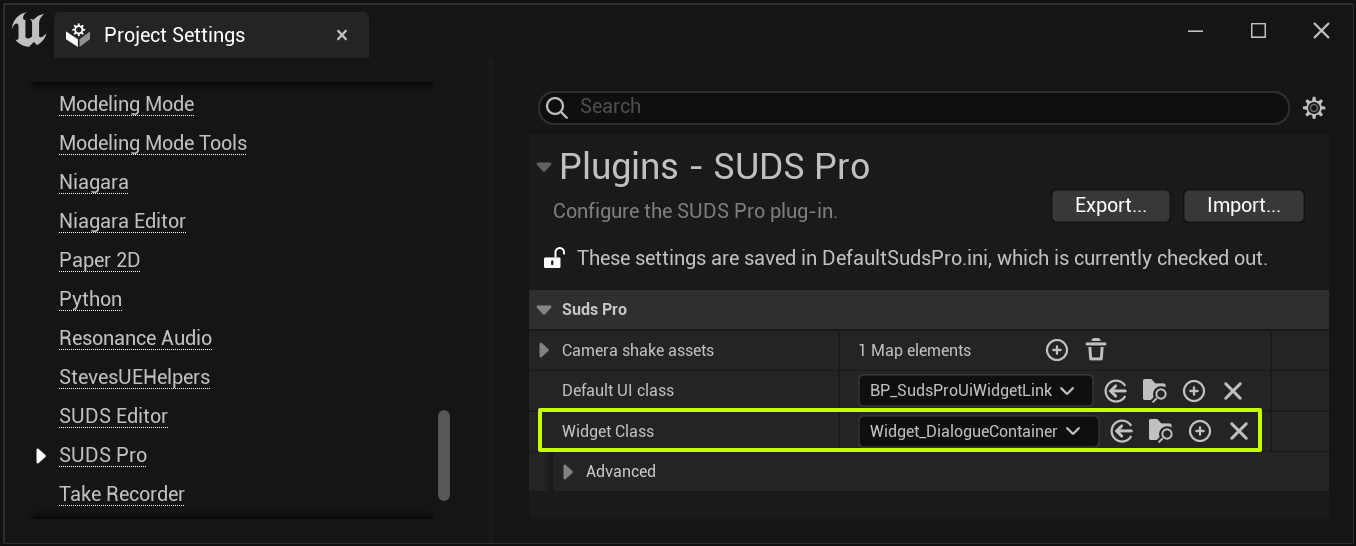Viewport: 1356px width, 546px height.
Task: Open Modeling Mode settings
Action: click(x=126, y=104)
